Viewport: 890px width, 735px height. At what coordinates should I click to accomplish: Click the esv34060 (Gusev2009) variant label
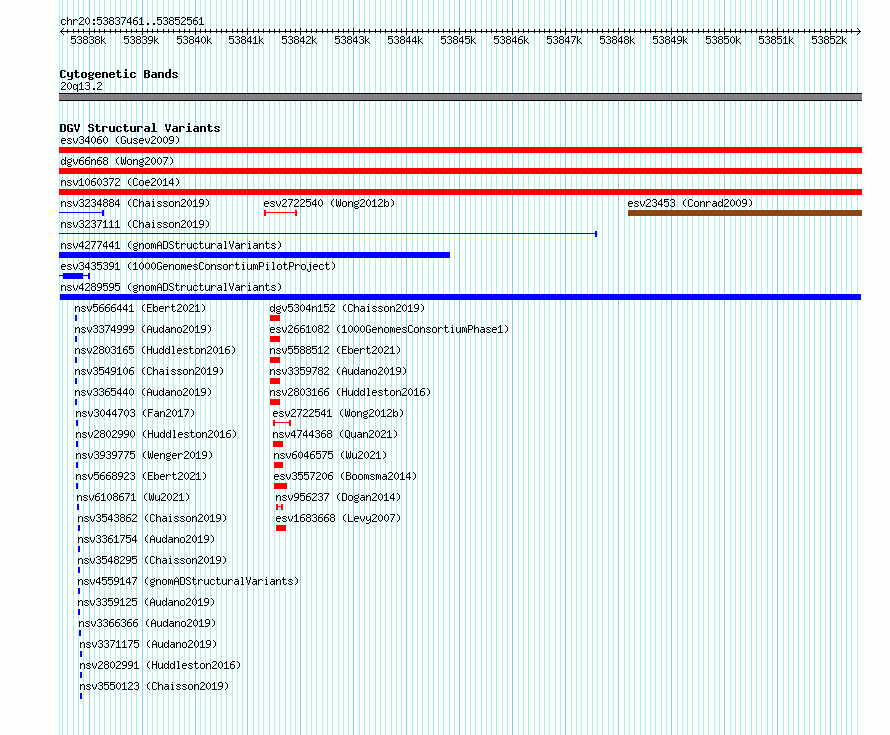click(120, 140)
